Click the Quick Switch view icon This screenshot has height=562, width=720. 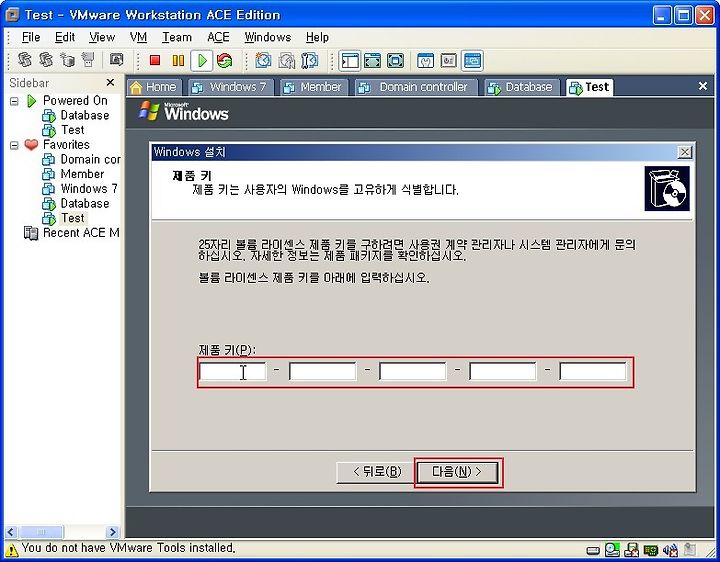coord(372,60)
